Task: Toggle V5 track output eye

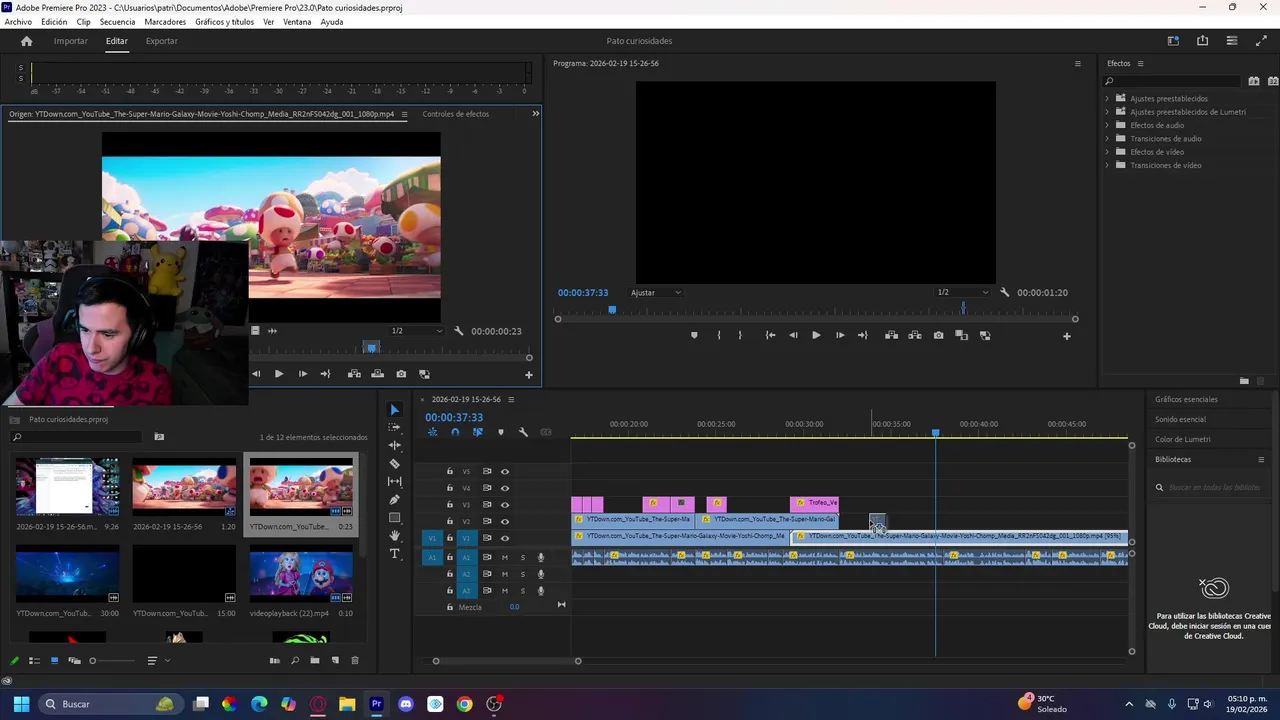Action: point(505,471)
